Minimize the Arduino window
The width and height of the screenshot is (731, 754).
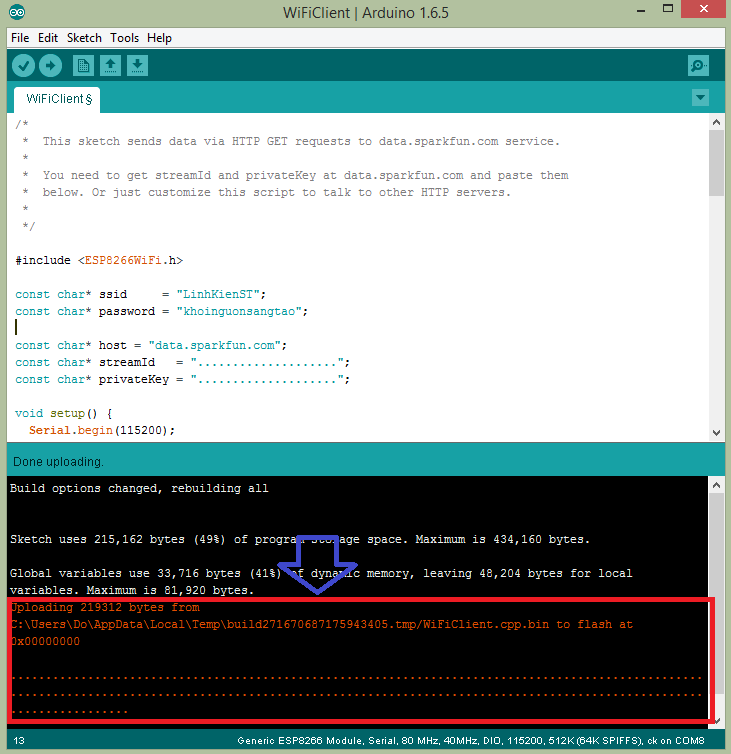641,9
